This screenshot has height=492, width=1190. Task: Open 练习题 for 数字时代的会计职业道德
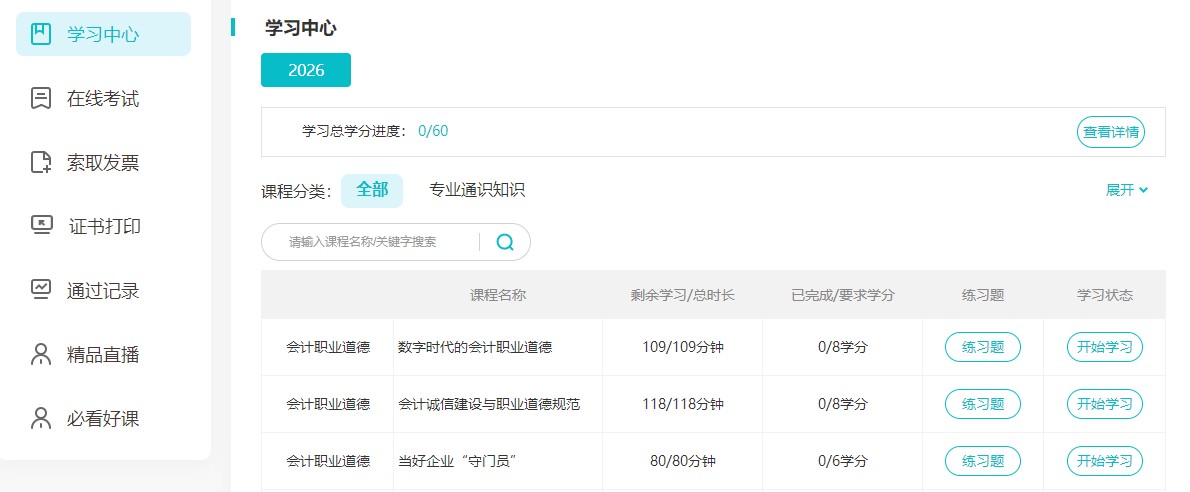[983, 347]
